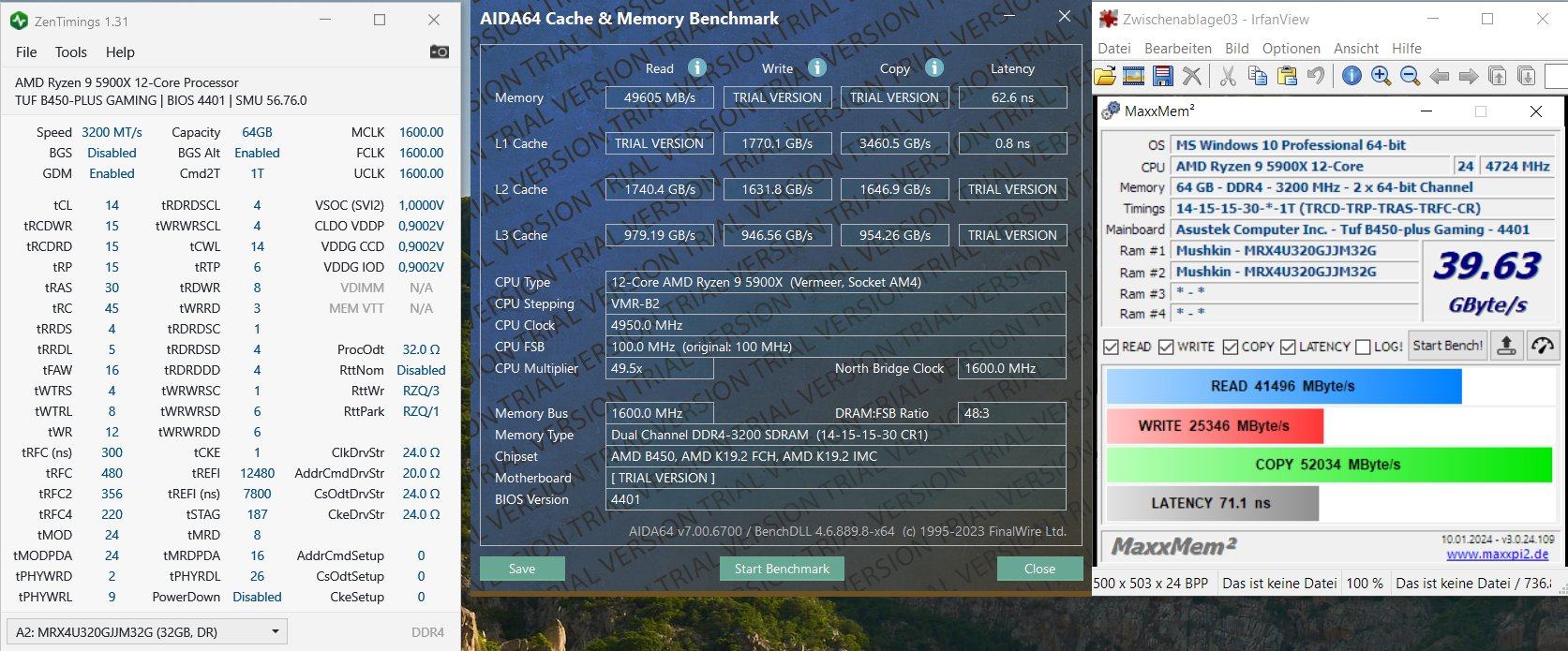Zoom in with IrfanView's magnifier plus icon
This screenshot has width=1568, height=651.
click(1381, 76)
